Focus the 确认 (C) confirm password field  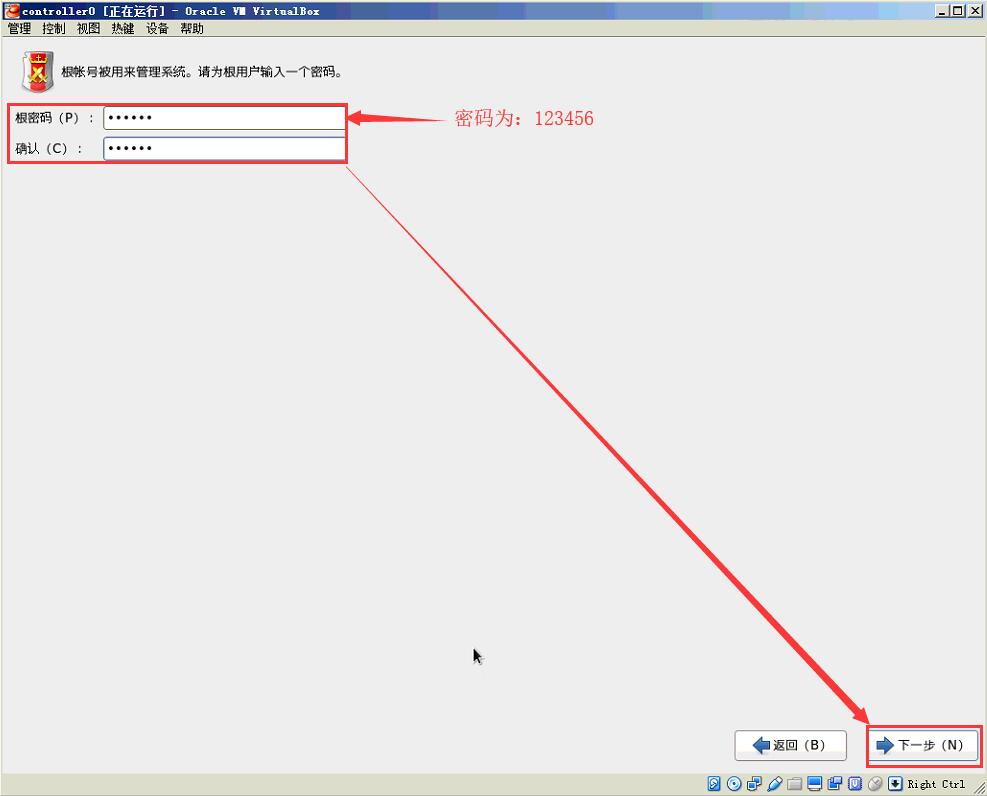(224, 149)
